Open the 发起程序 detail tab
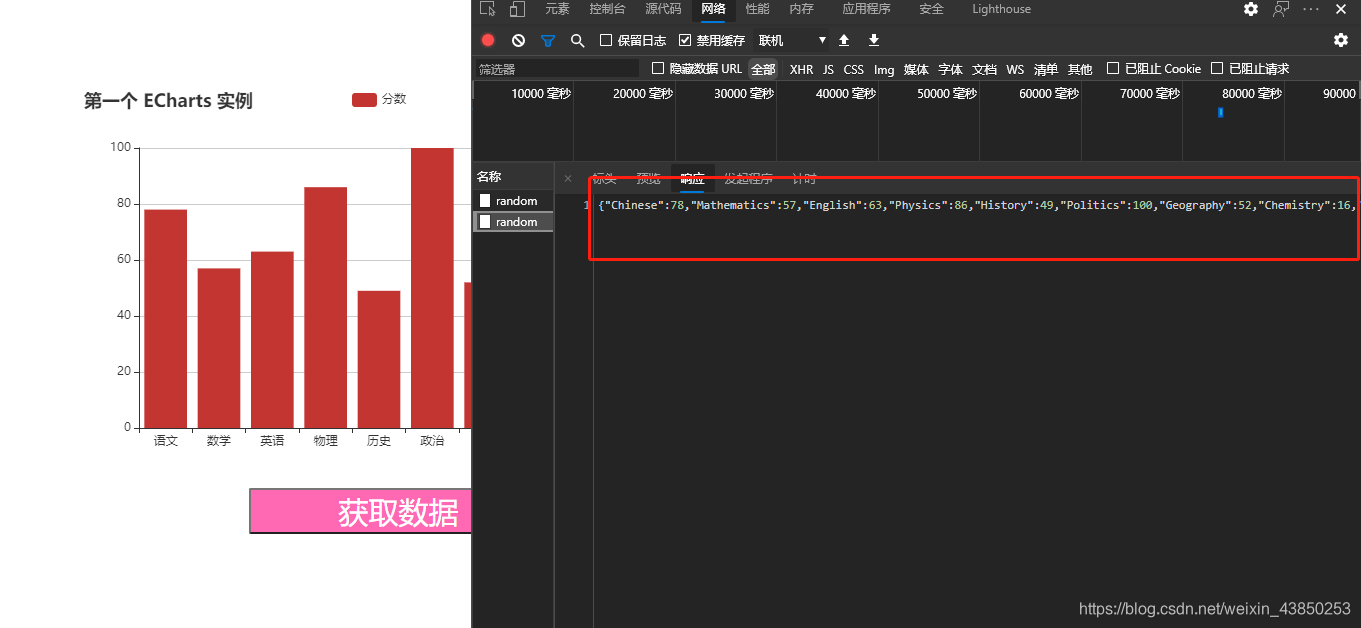The image size is (1361, 628). 748,179
